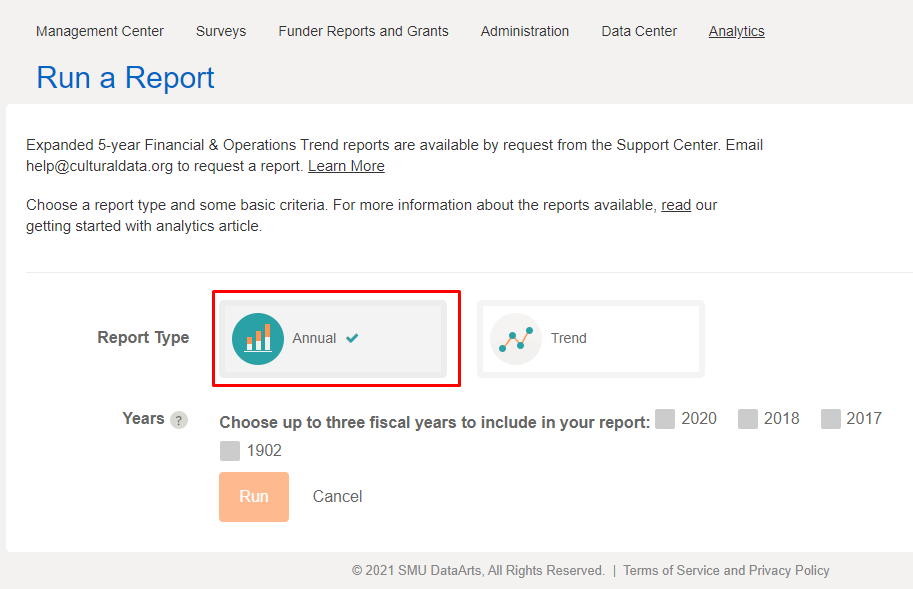
Task: Follow the Learn More link
Action: tap(346, 166)
